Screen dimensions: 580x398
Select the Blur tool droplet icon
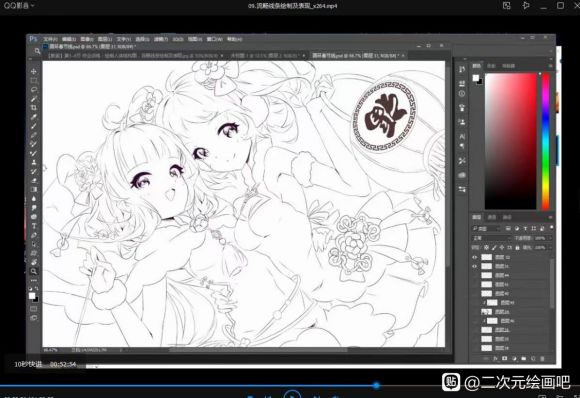pos(34,199)
